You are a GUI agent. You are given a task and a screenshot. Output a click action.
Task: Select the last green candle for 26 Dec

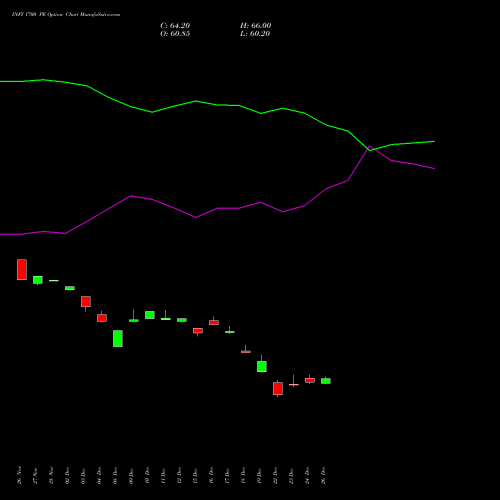[x=326, y=381]
